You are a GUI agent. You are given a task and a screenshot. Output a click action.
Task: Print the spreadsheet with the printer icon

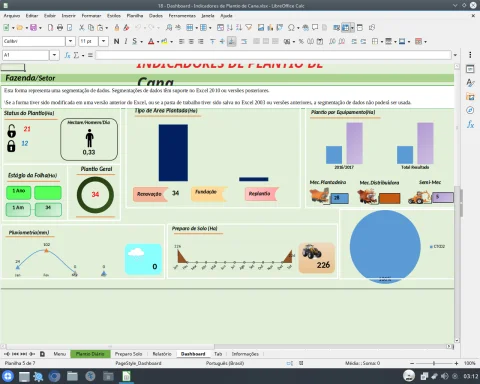tap(60, 28)
